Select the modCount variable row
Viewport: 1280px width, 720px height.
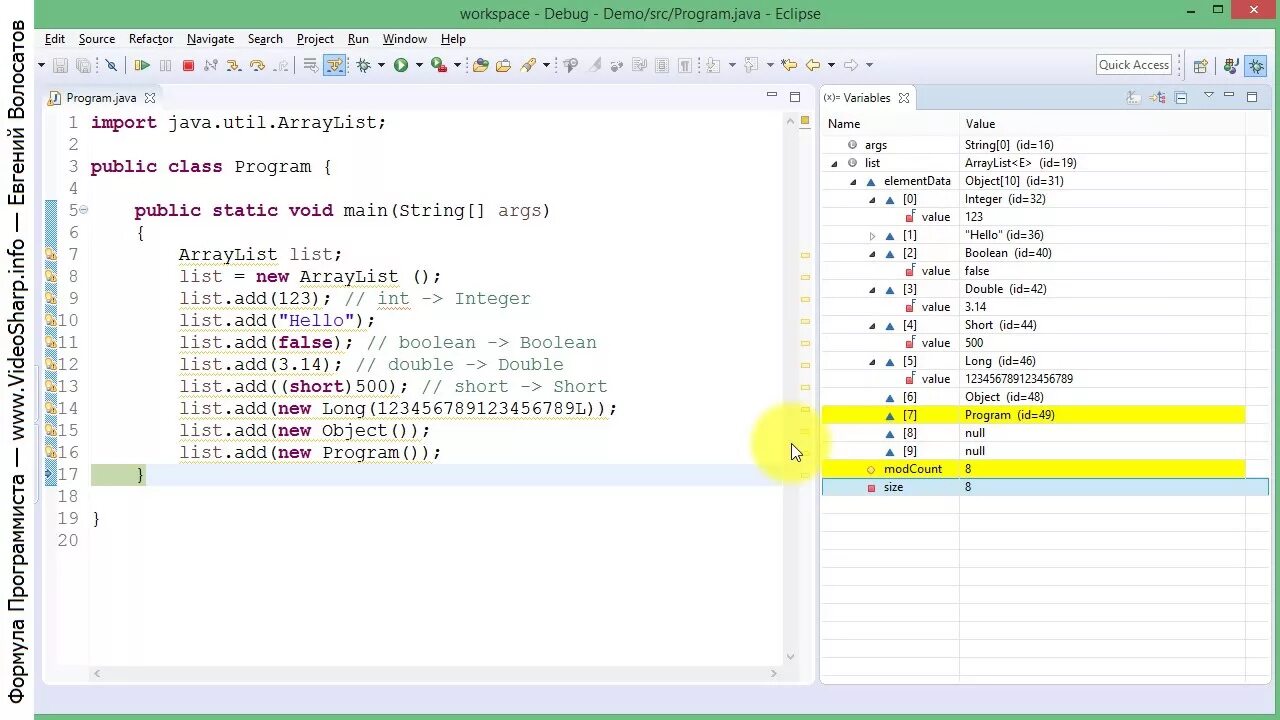pos(1033,469)
